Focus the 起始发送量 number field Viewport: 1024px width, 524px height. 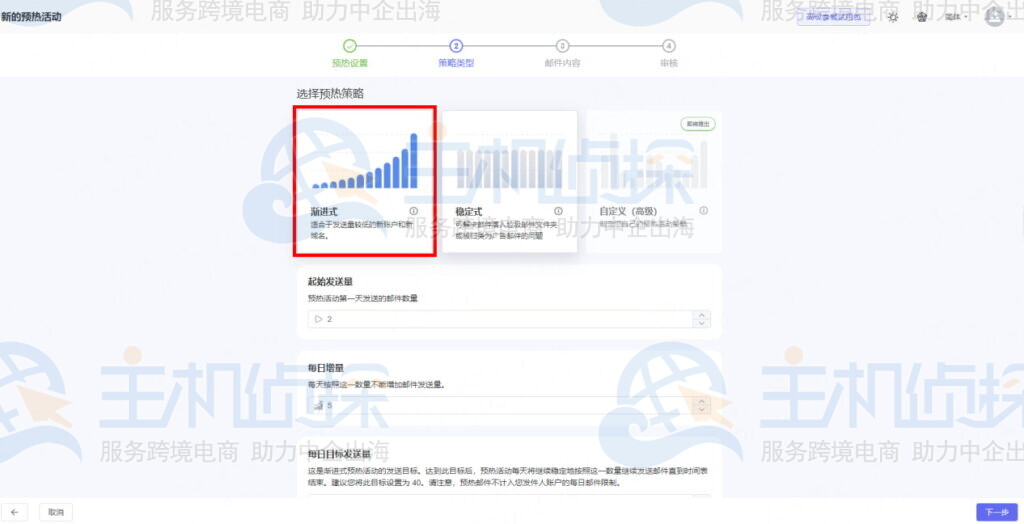(509, 319)
